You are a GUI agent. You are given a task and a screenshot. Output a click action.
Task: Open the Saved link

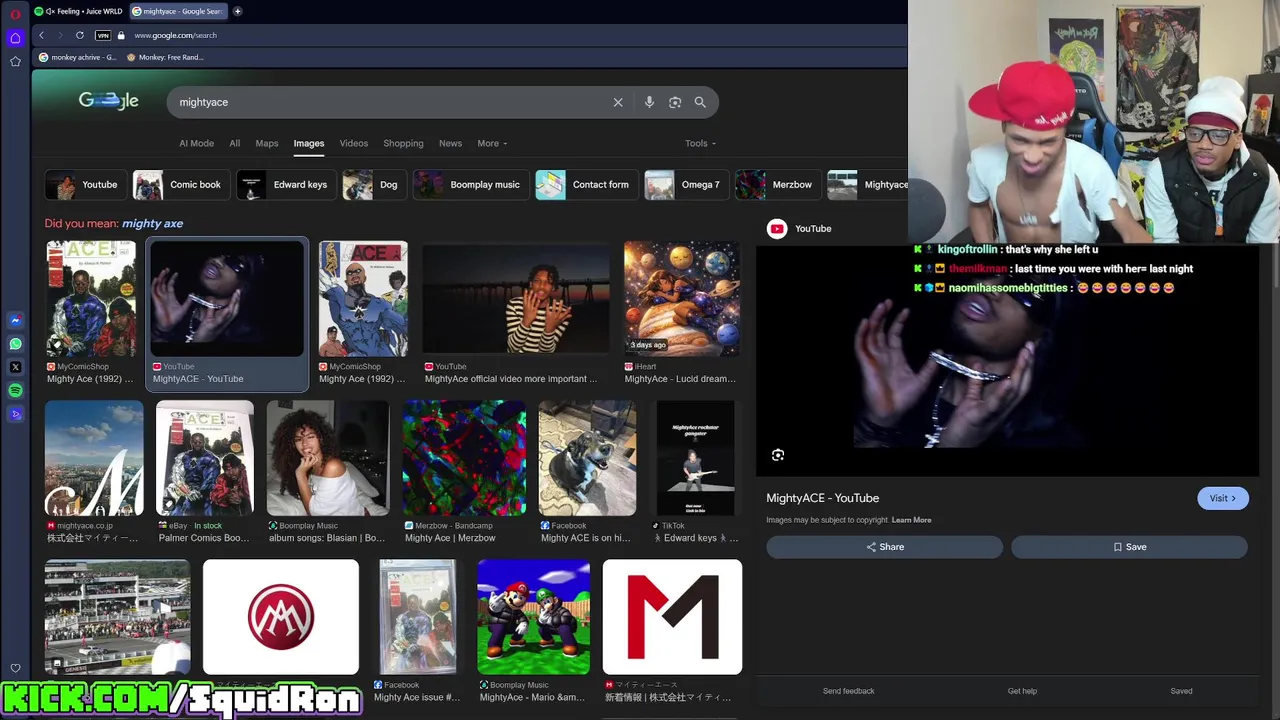coord(1181,691)
